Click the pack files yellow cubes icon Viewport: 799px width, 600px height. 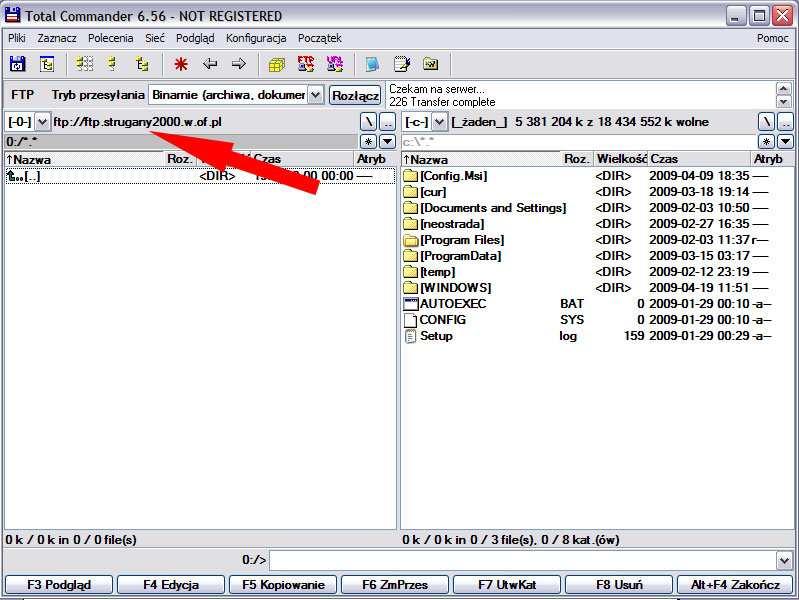(277, 65)
